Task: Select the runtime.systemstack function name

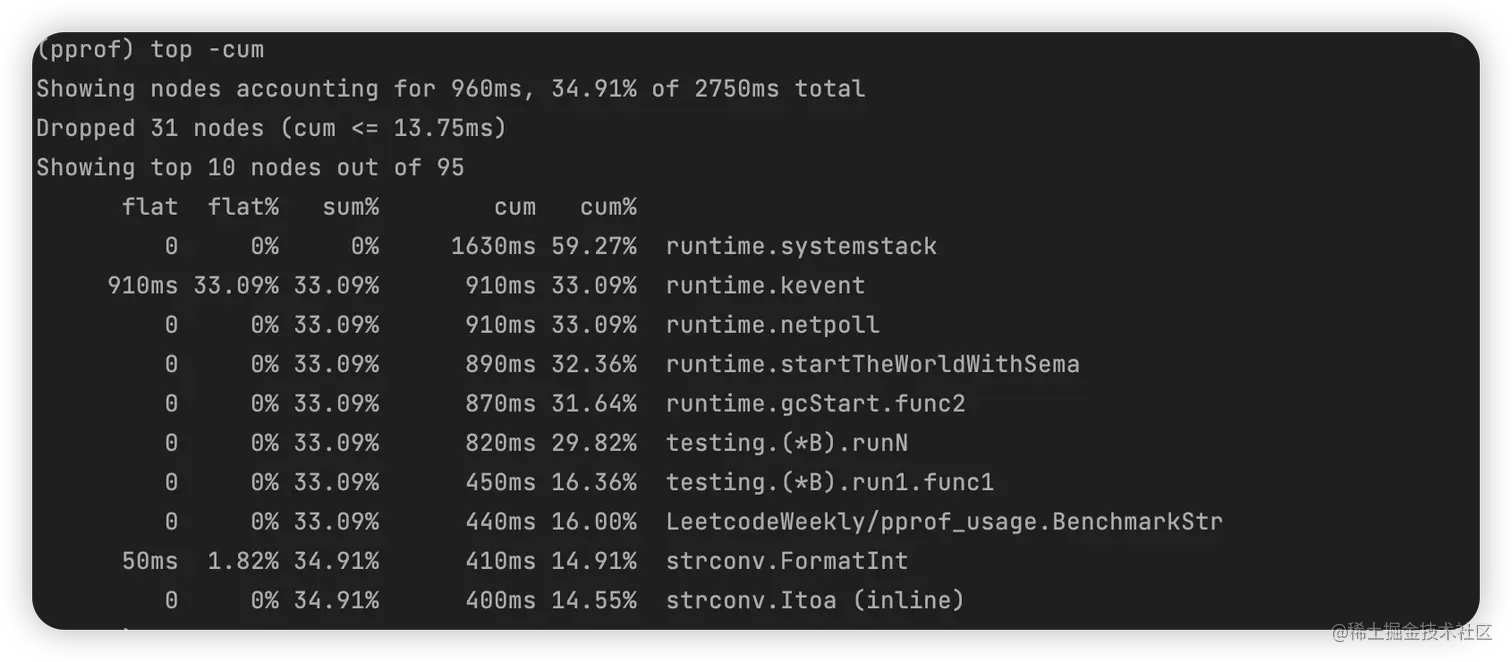Action: pyautogui.click(x=801, y=246)
